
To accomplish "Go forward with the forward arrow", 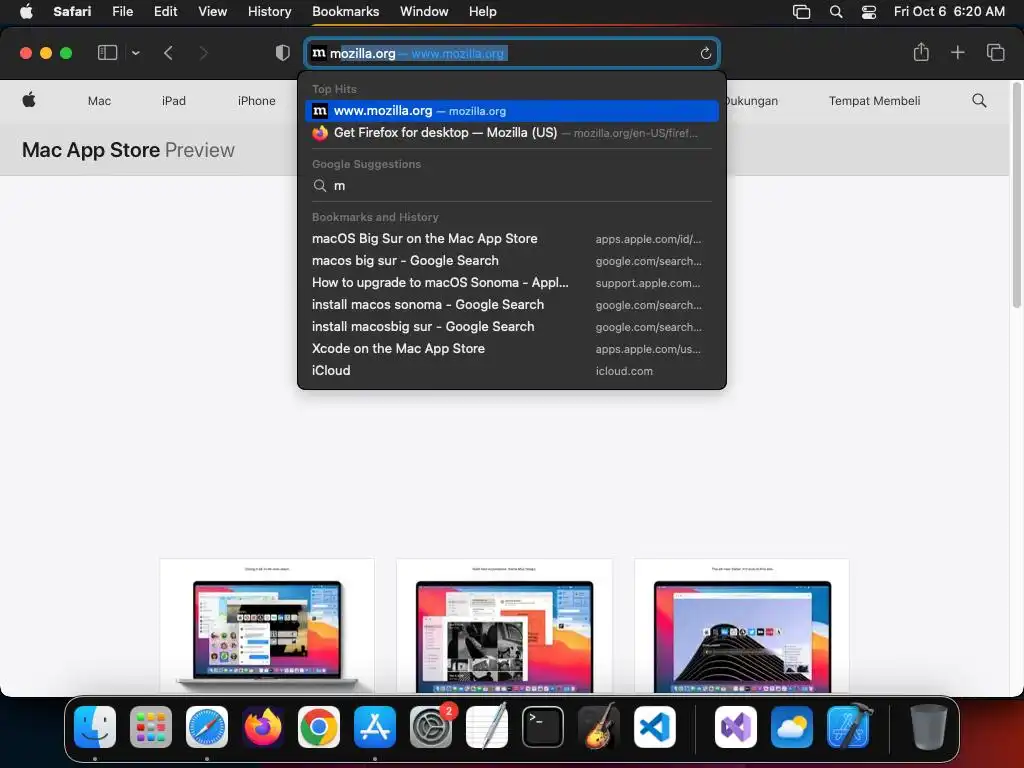I will pos(203,53).
